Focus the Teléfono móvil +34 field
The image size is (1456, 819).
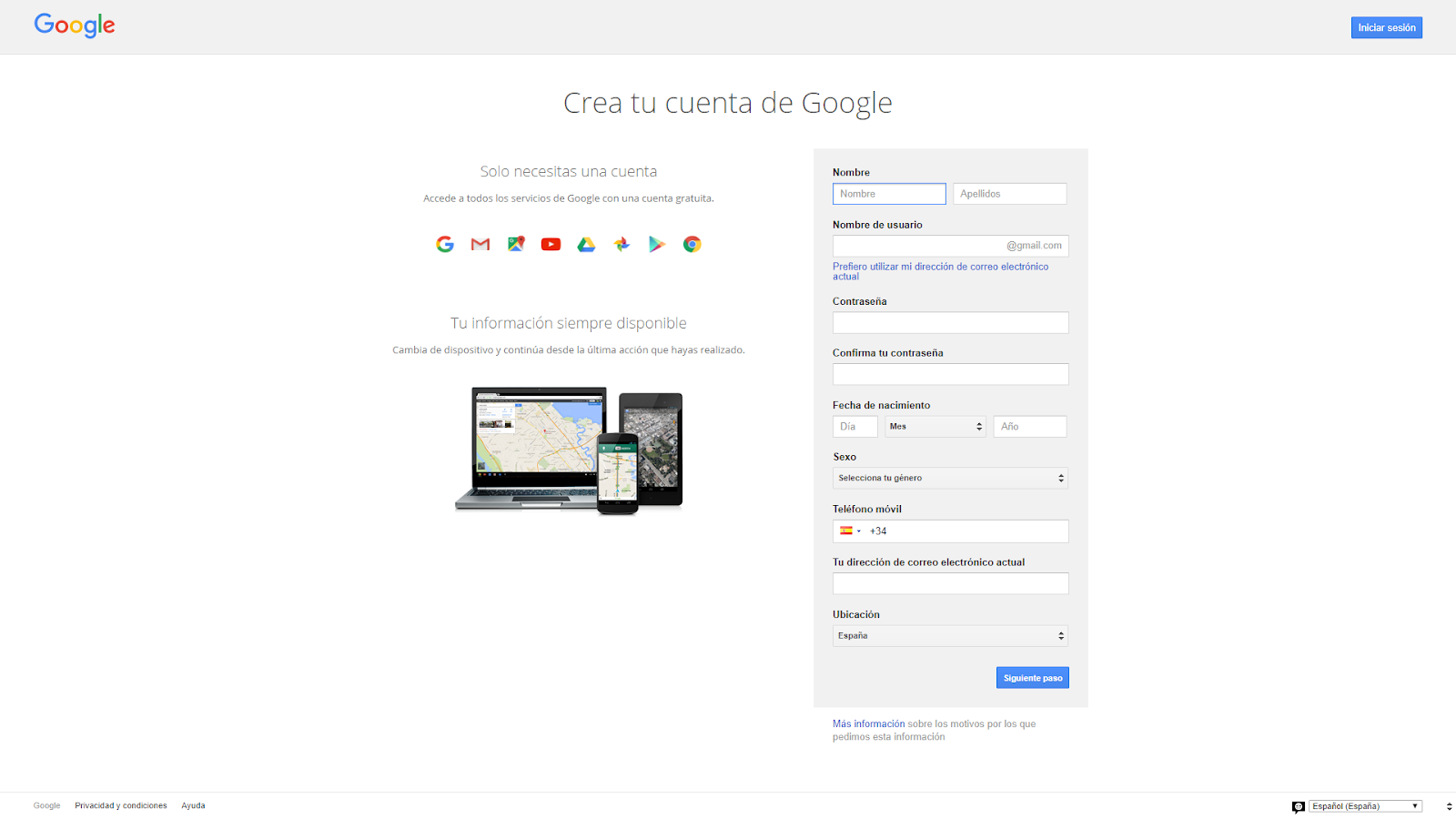tap(950, 531)
